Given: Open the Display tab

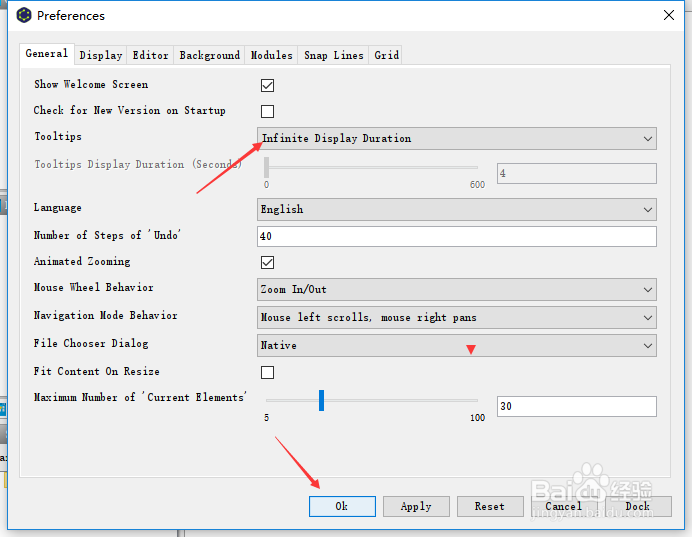Looking at the screenshot, I should (x=101, y=55).
